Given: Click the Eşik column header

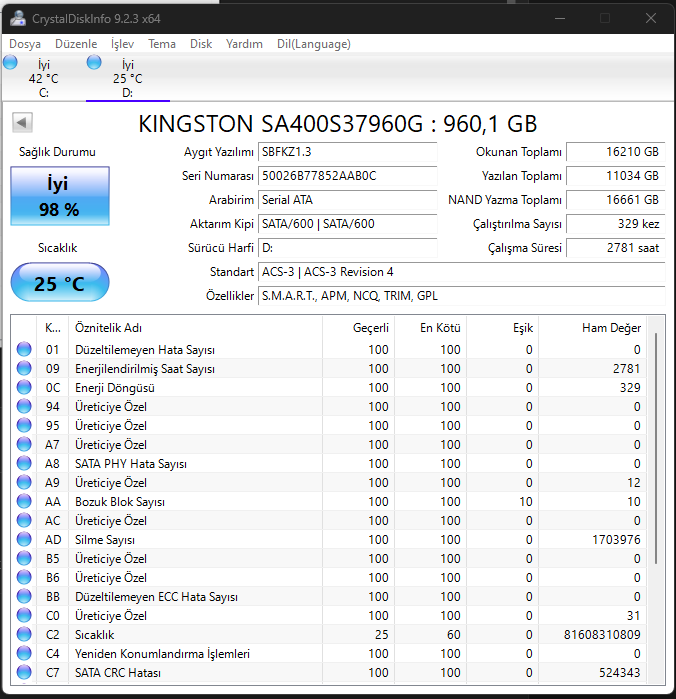Looking at the screenshot, I should click(x=503, y=328).
